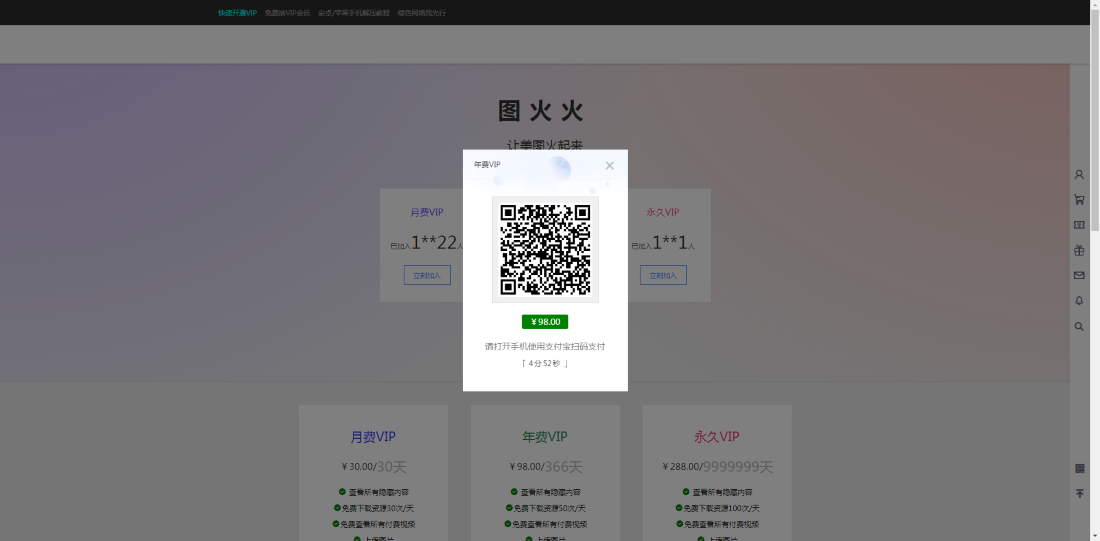
Task: Click the green ¥98.00 price badge
Action: pos(545,322)
